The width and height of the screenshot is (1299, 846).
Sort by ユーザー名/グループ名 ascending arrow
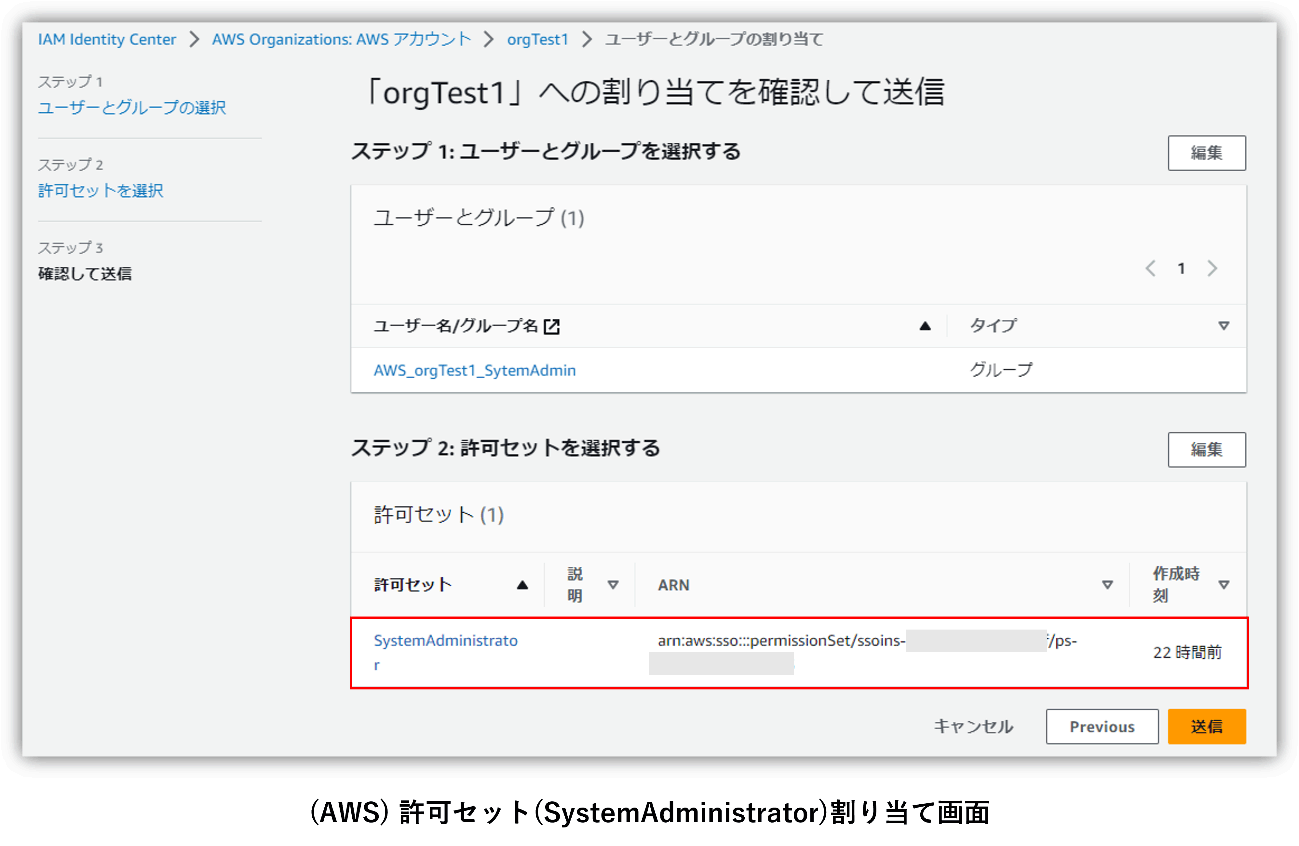point(925,326)
